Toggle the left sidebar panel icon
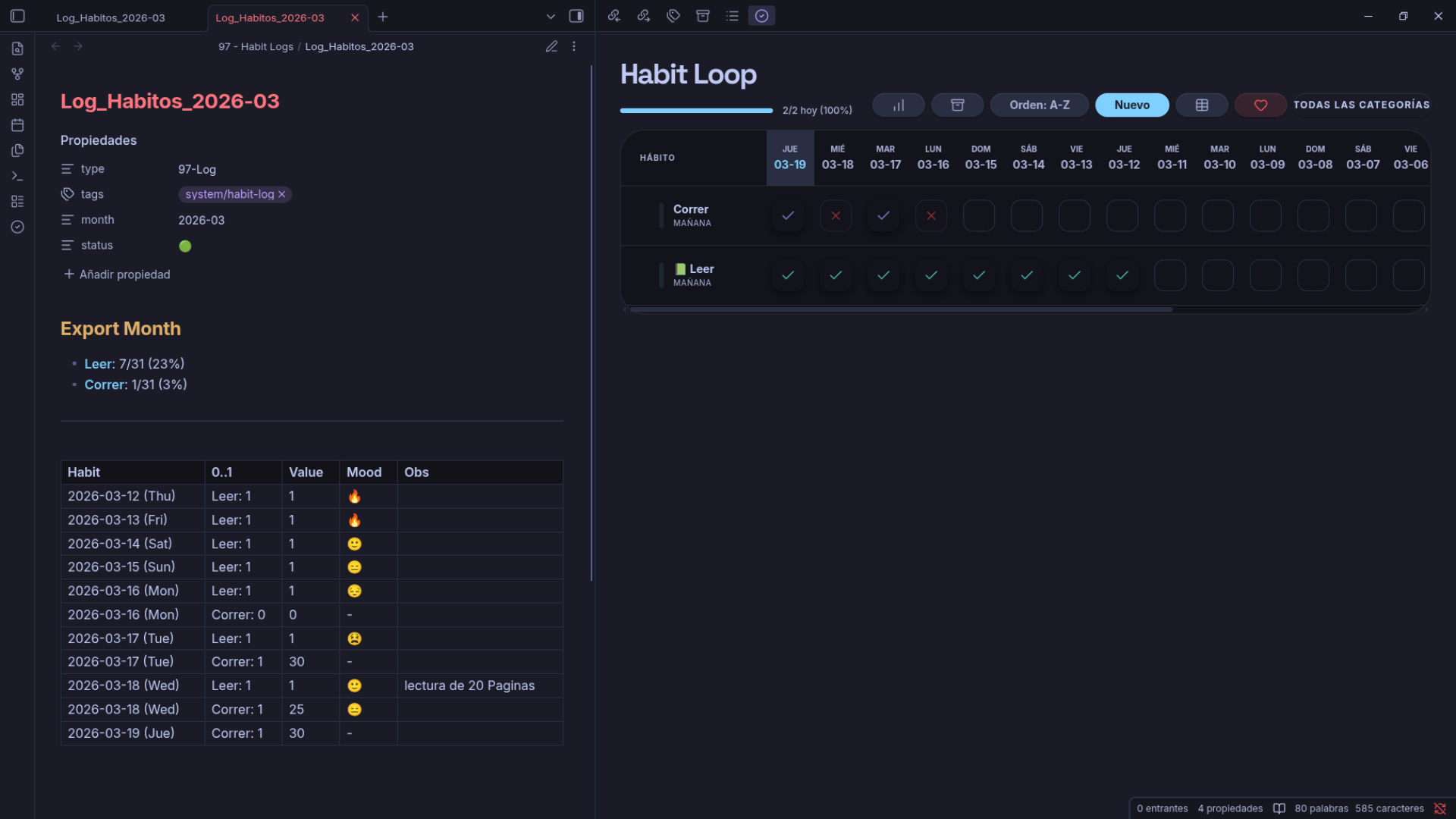Viewport: 1456px width, 819px height. coord(17,16)
